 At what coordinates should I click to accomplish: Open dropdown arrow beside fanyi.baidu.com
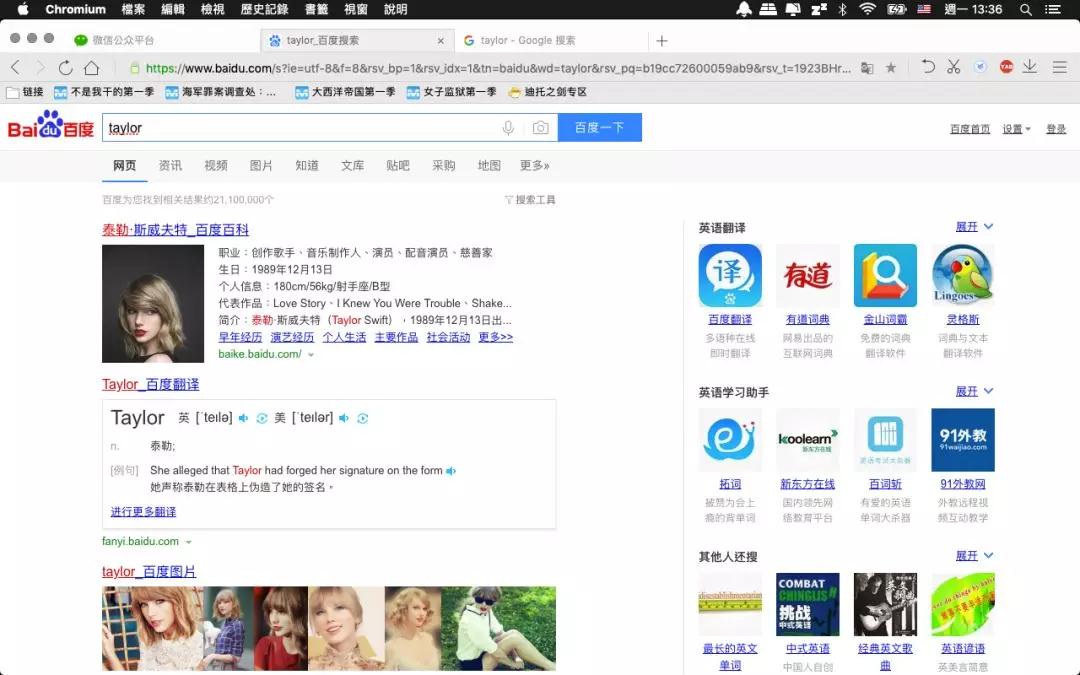[189, 542]
